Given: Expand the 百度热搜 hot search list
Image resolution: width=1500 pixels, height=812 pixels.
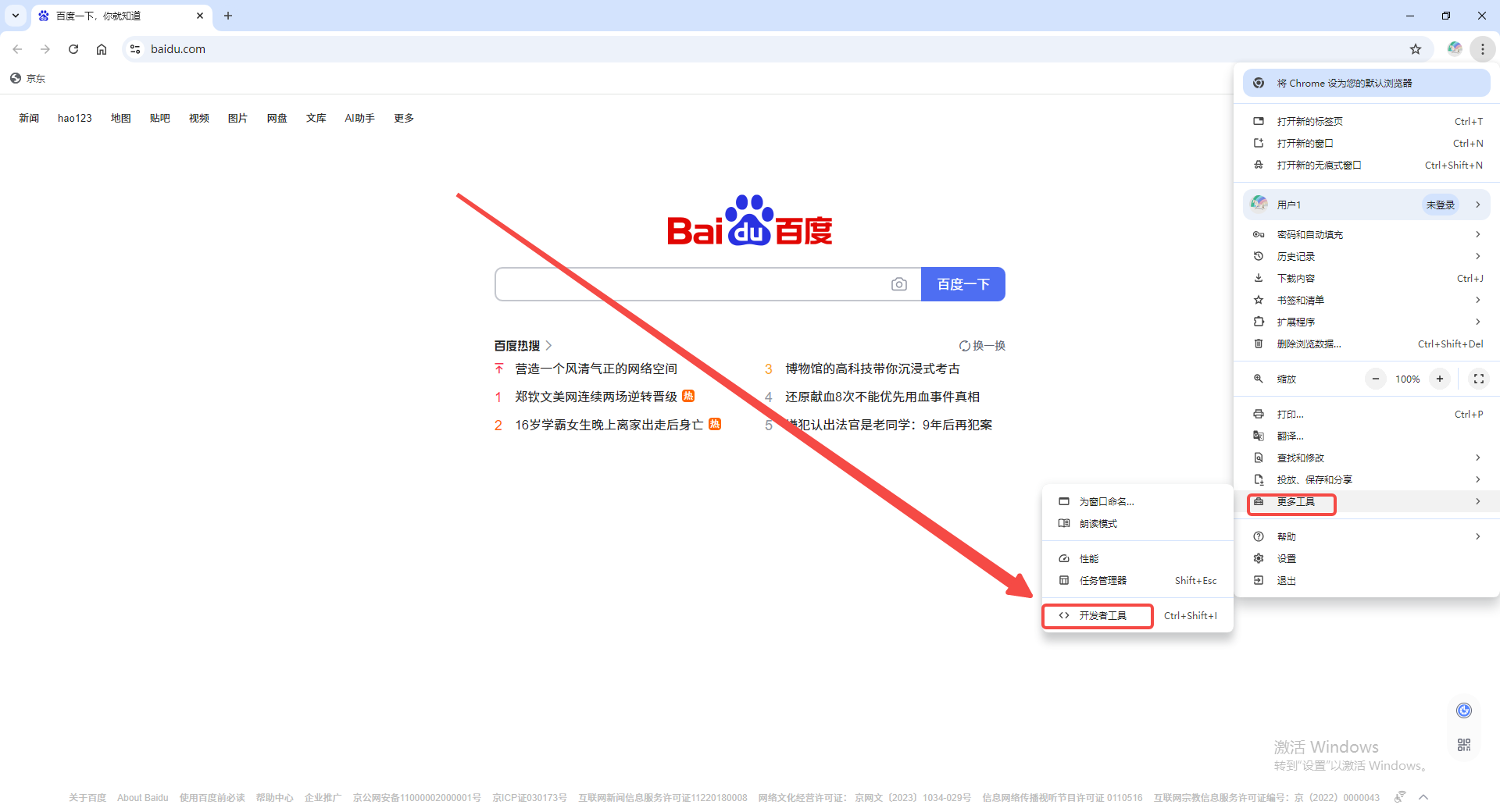Looking at the screenshot, I should click(x=523, y=345).
